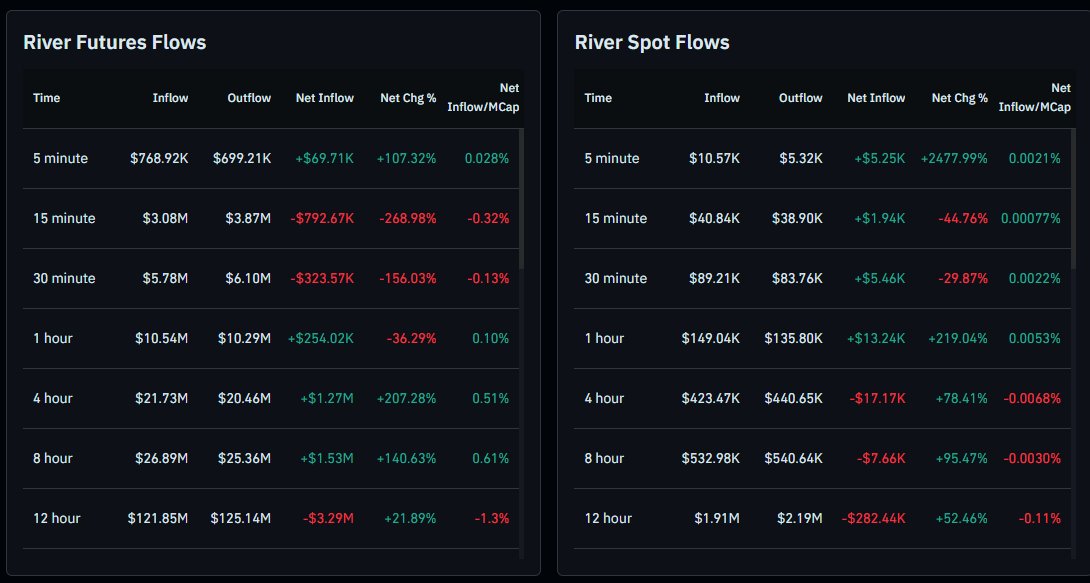Click the Futures table vertical scrollbar
Image resolution: width=1090 pixels, height=583 pixels.
point(521,200)
